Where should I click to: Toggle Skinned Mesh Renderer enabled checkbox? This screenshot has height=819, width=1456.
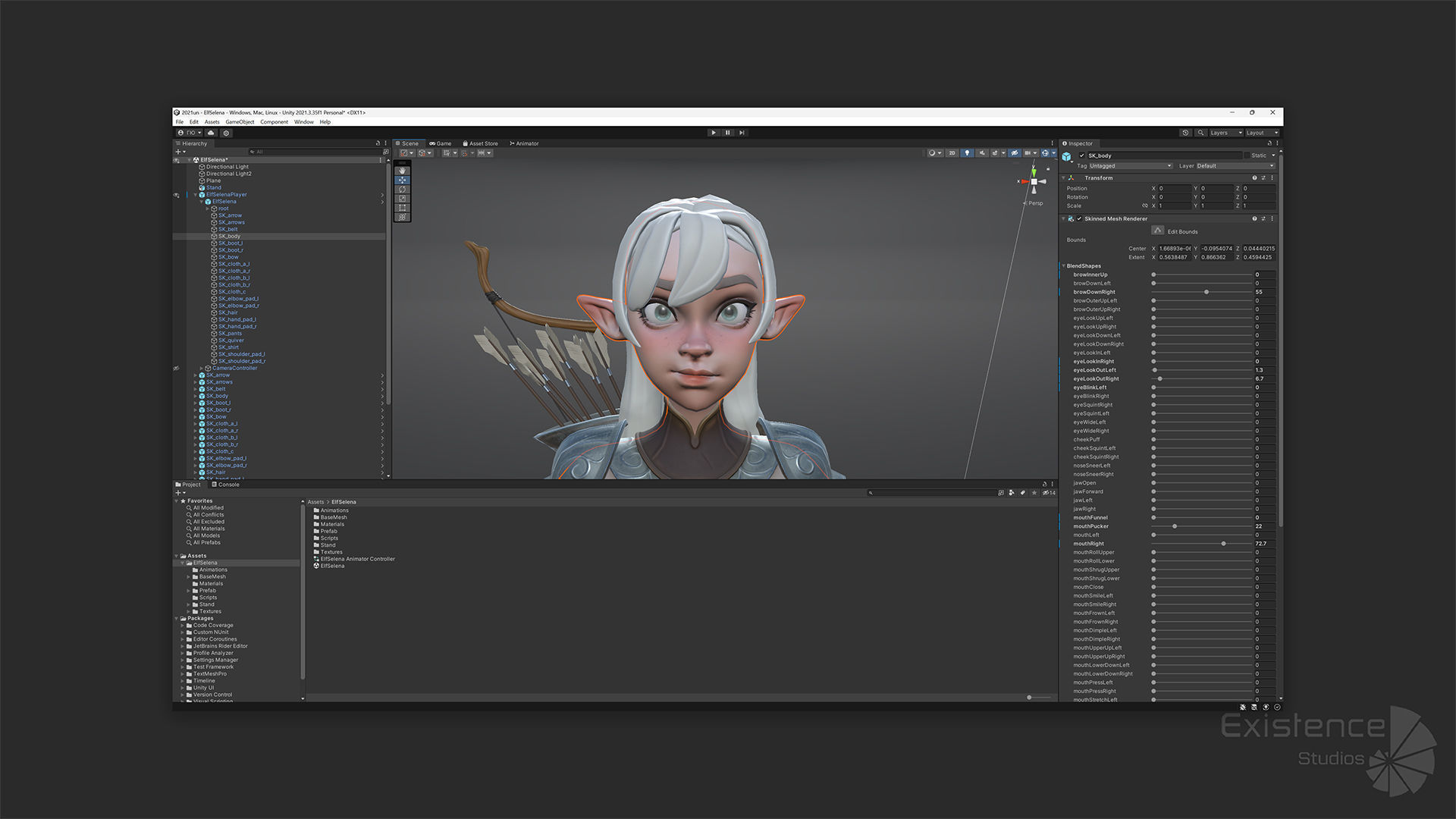coord(1079,218)
